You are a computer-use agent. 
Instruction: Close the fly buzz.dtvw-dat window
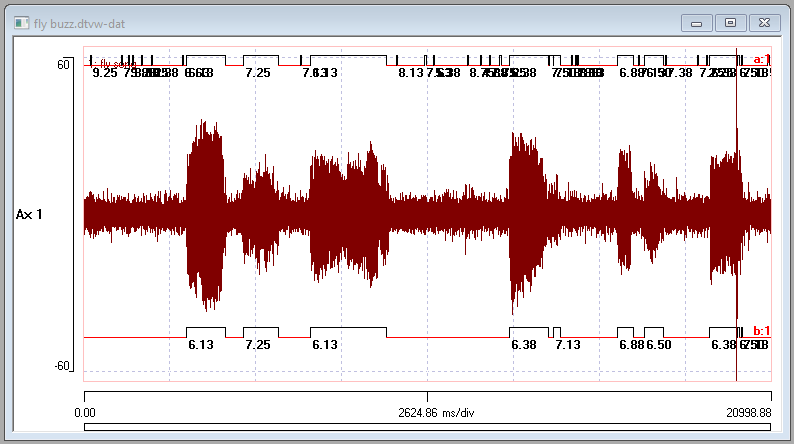pyautogui.click(x=764, y=23)
